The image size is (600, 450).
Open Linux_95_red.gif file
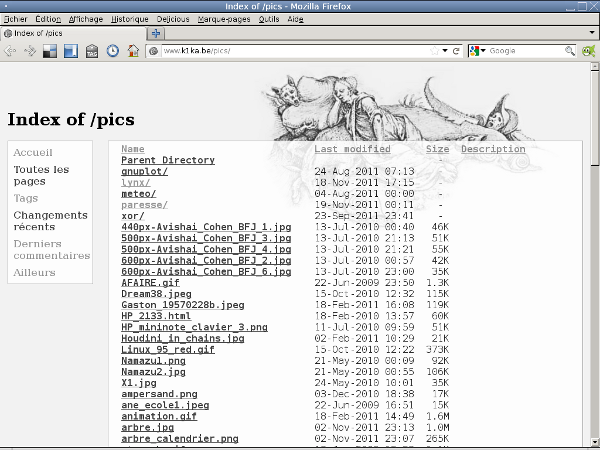tap(168, 349)
